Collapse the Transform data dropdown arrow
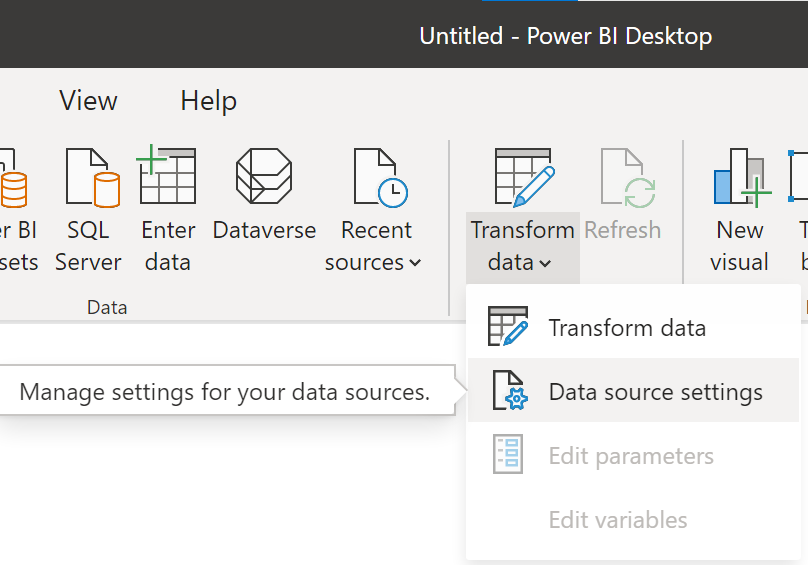 pyautogui.click(x=545, y=263)
